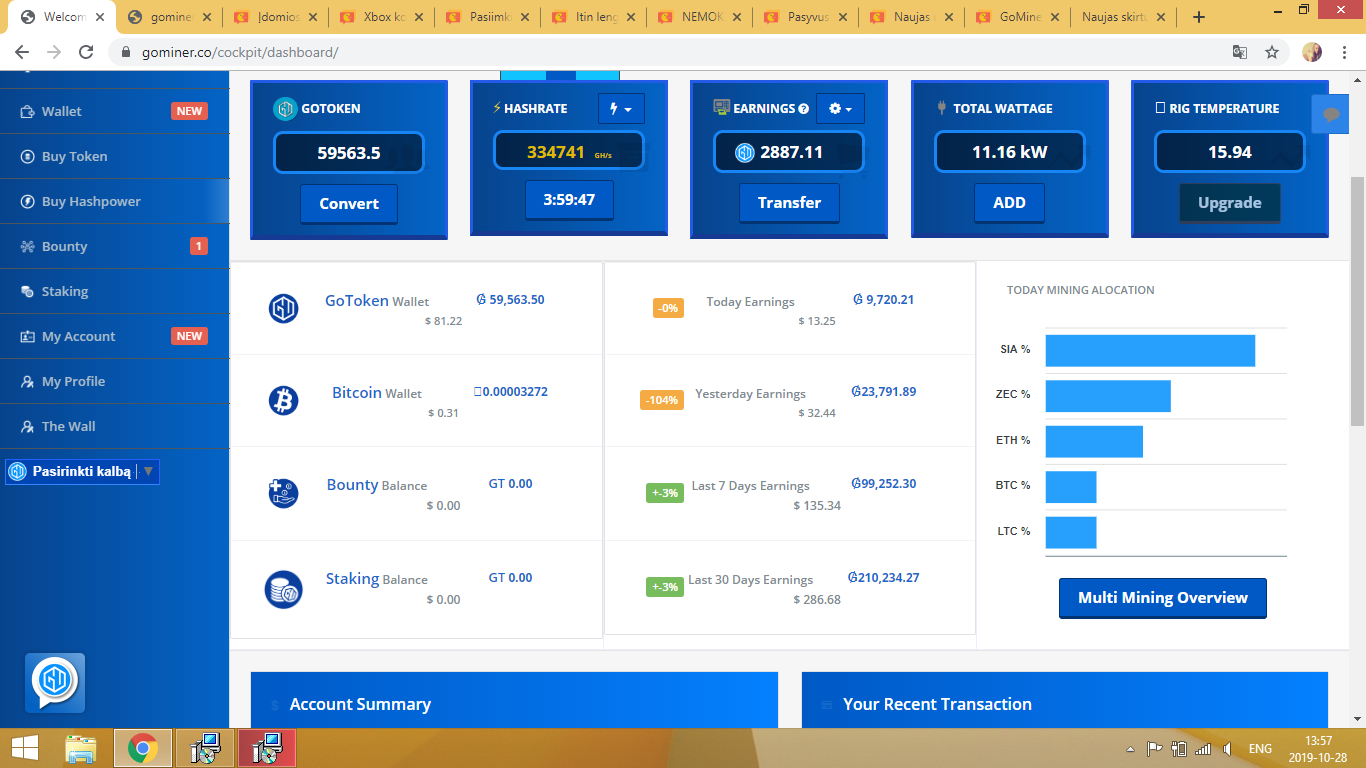Image resolution: width=1366 pixels, height=768 pixels.
Task: Open the Windows Start menu
Action: pyautogui.click(x=24, y=748)
